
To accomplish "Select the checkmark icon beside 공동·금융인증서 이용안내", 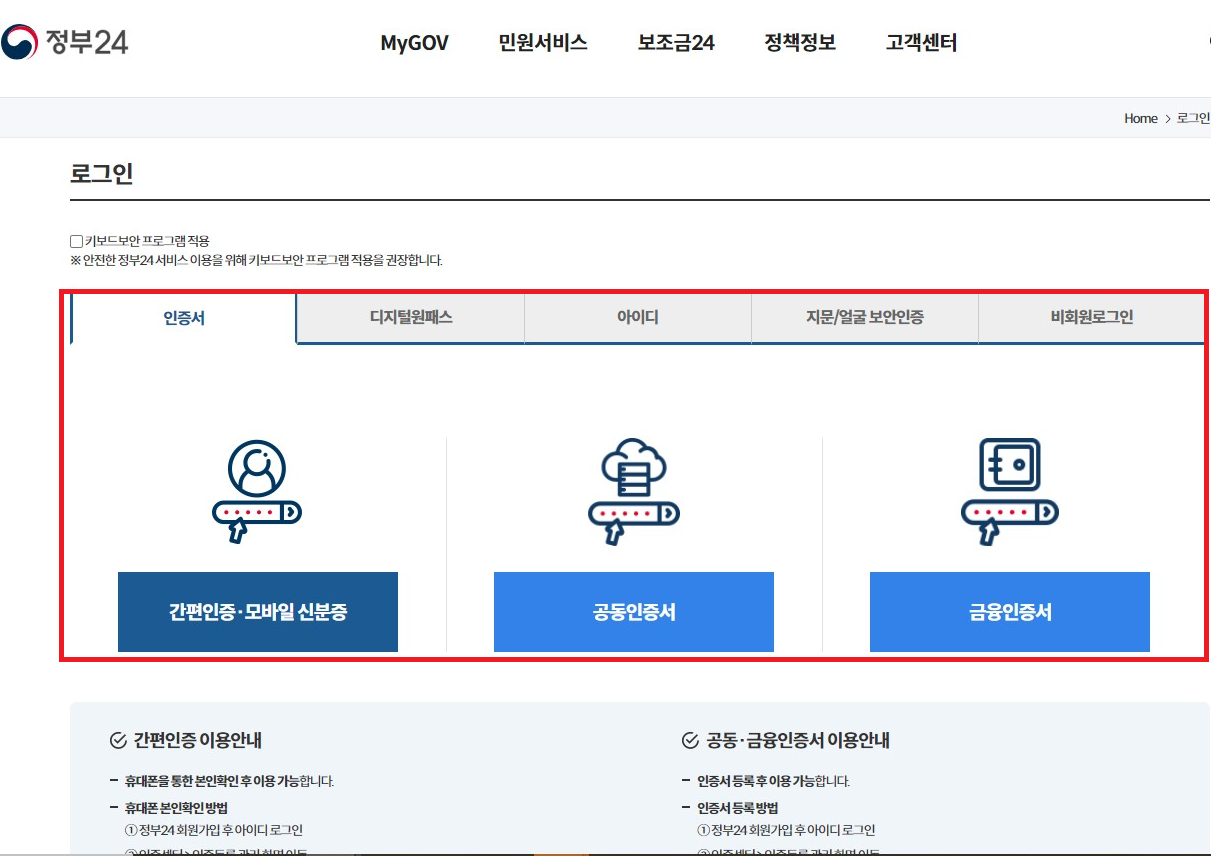I will pyautogui.click(x=690, y=741).
